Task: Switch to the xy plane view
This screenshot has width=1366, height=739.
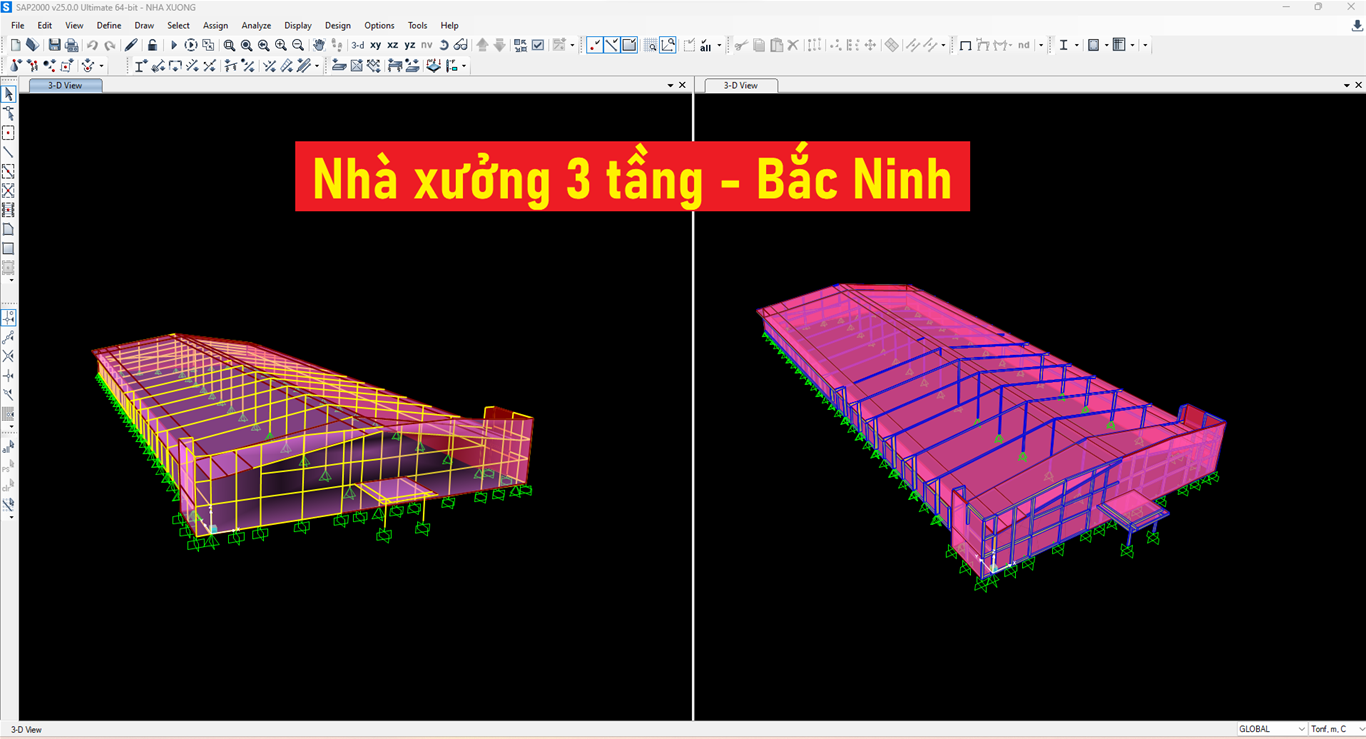Action: (375, 45)
